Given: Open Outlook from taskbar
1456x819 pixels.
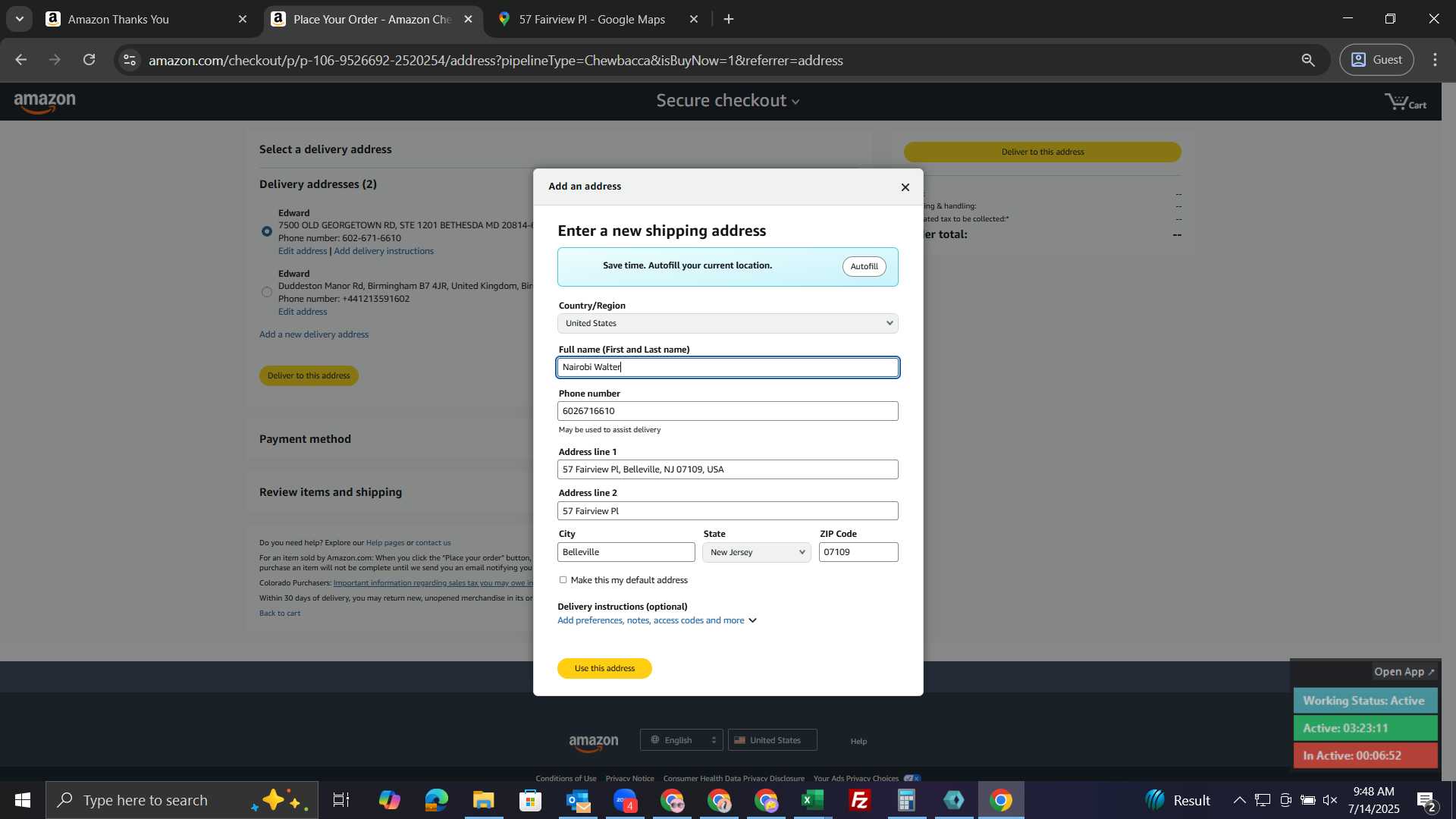Looking at the screenshot, I should (578, 800).
